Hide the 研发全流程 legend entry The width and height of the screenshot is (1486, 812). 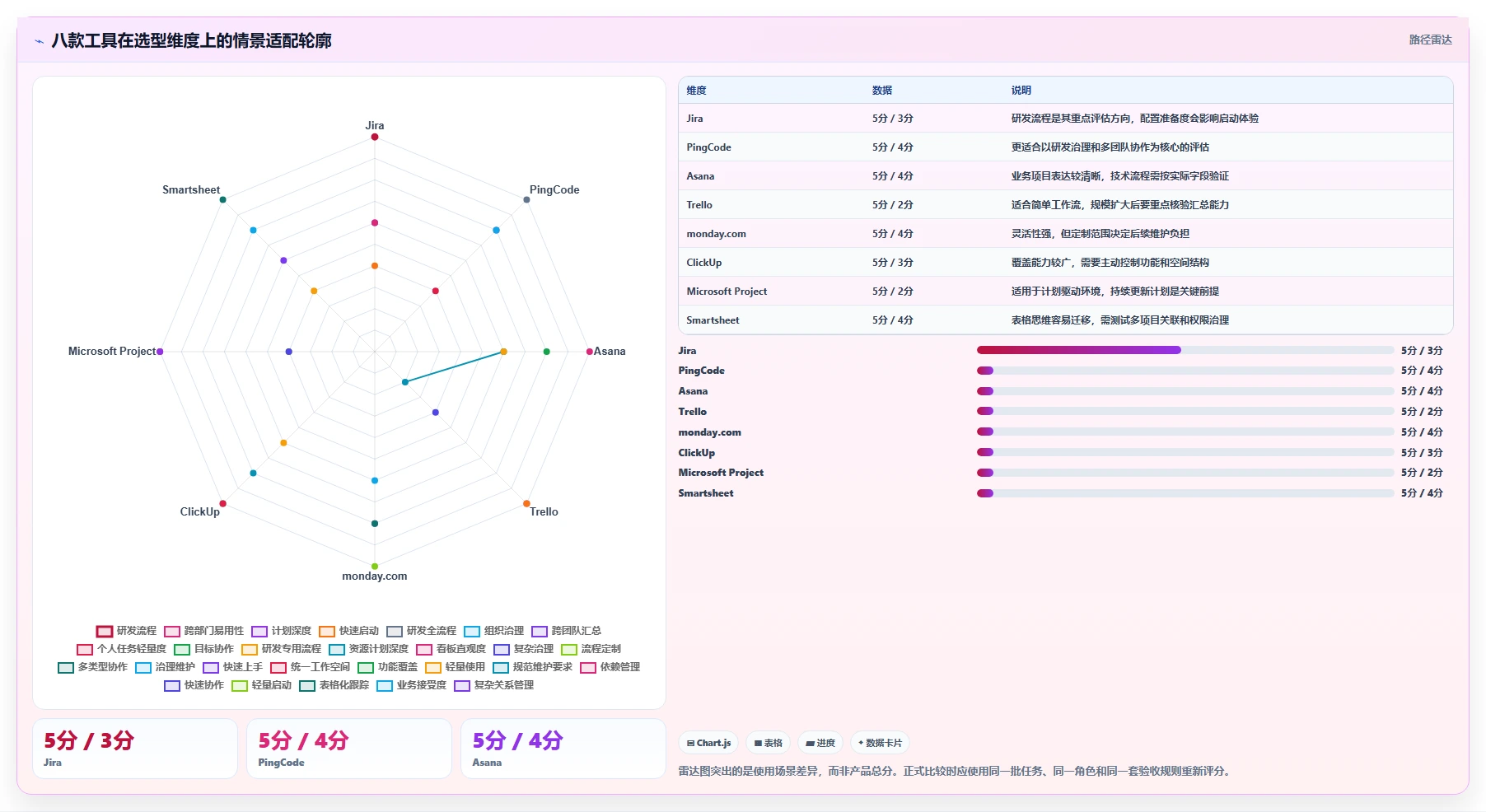point(421,631)
